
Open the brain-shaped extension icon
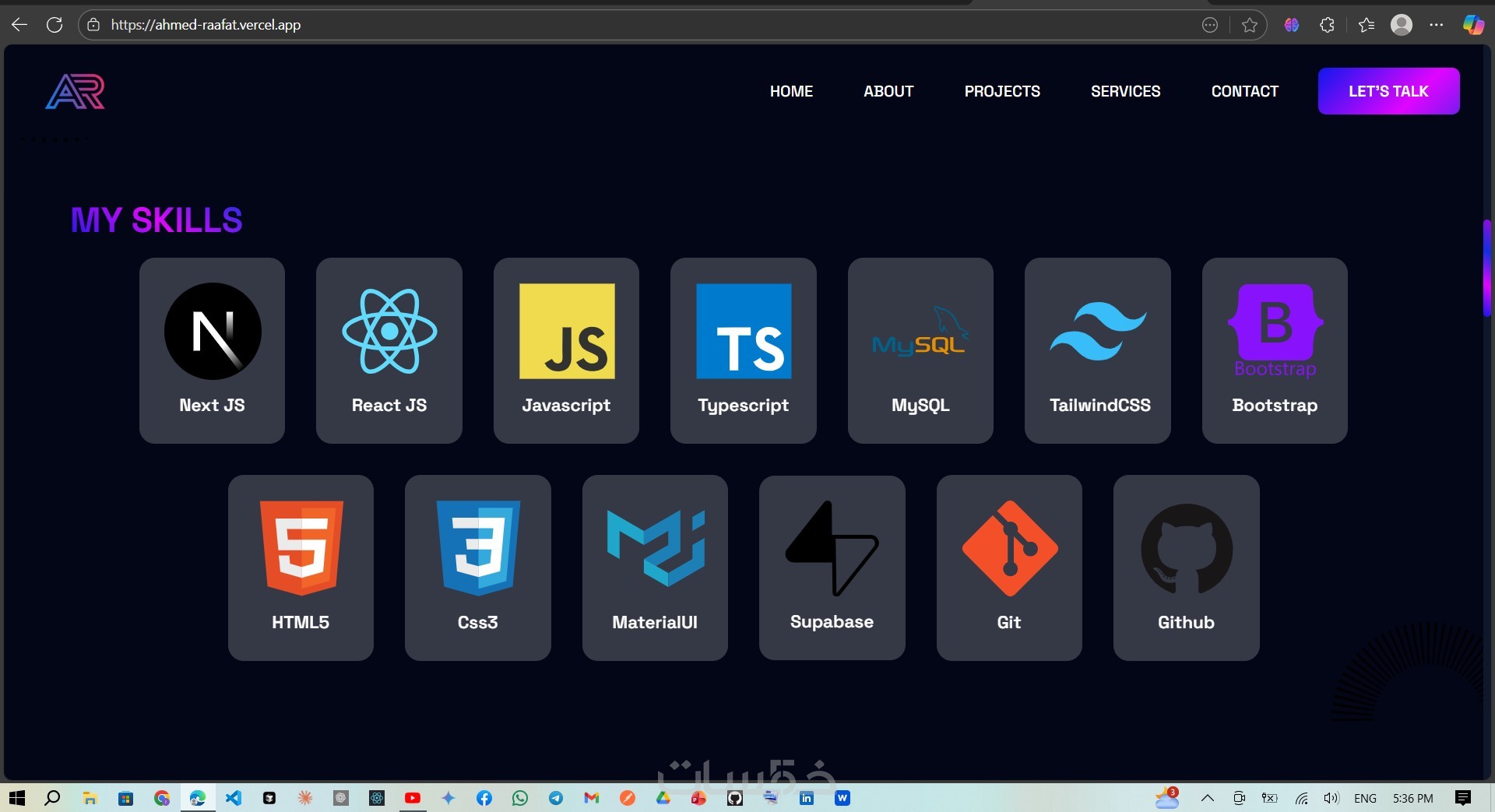pyautogui.click(x=1292, y=25)
